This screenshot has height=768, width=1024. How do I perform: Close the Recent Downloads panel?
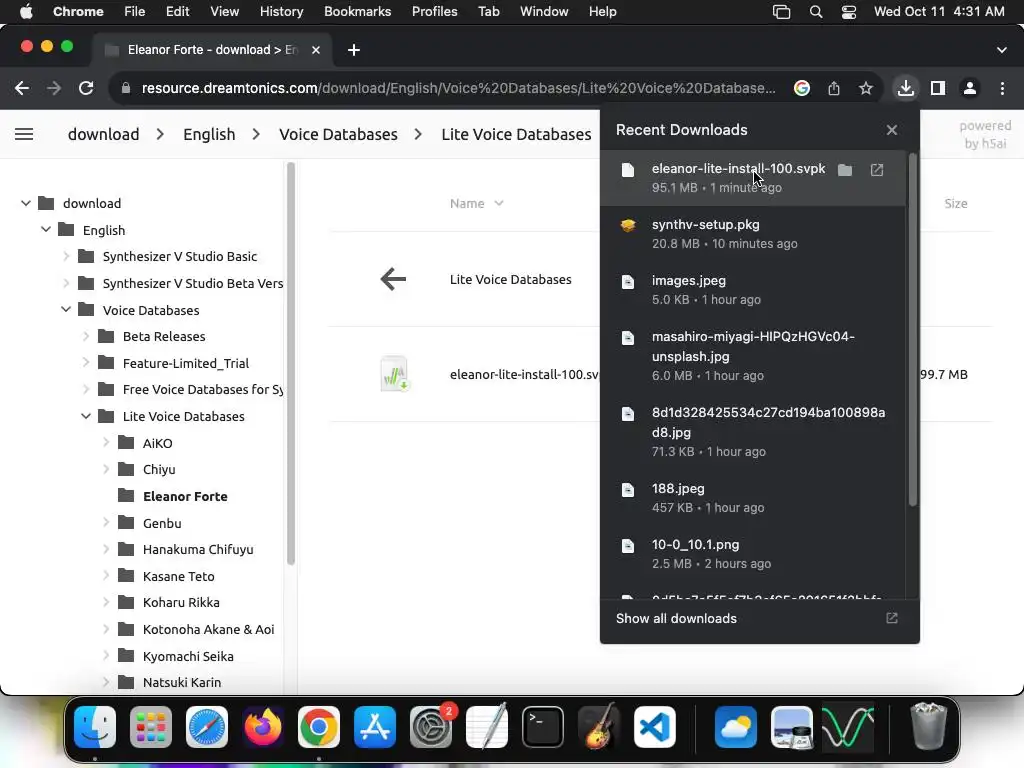(x=892, y=130)
